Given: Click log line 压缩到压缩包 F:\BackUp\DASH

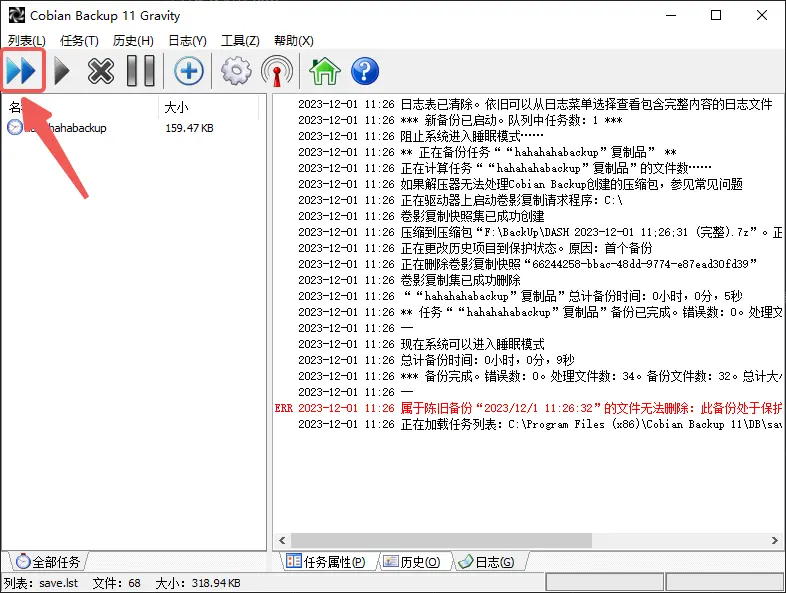Looking at the screenshot, I should tap(540, 232).
